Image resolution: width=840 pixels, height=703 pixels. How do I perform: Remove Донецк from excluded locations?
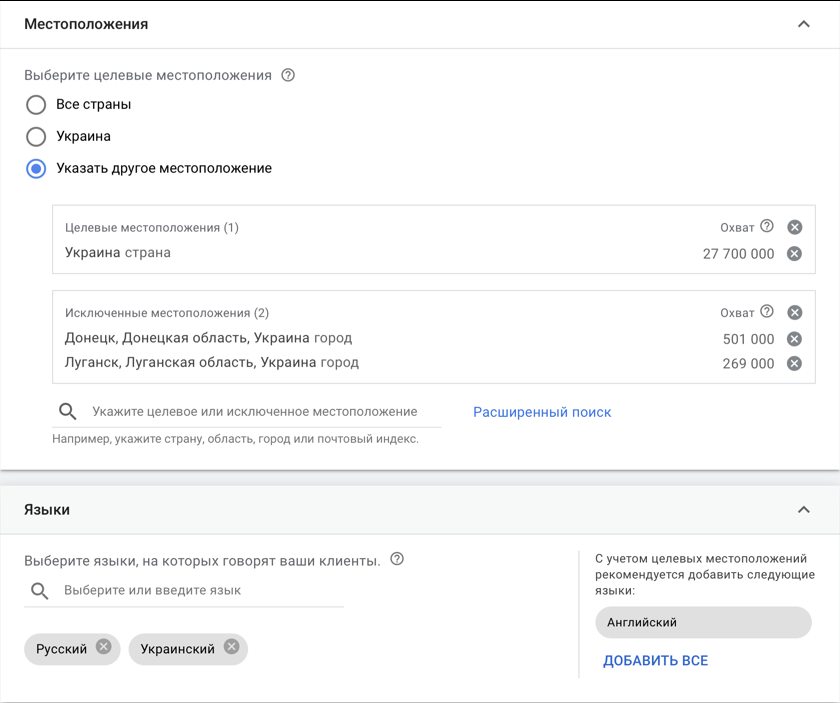click(x=794, y=339)
